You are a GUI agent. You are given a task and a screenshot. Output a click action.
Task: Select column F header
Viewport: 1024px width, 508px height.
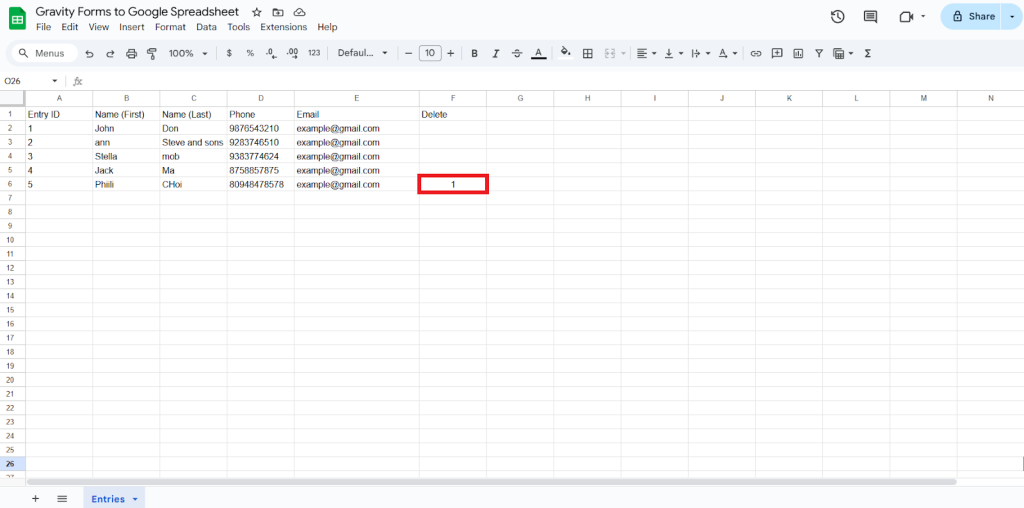click(x=453, y=98)
